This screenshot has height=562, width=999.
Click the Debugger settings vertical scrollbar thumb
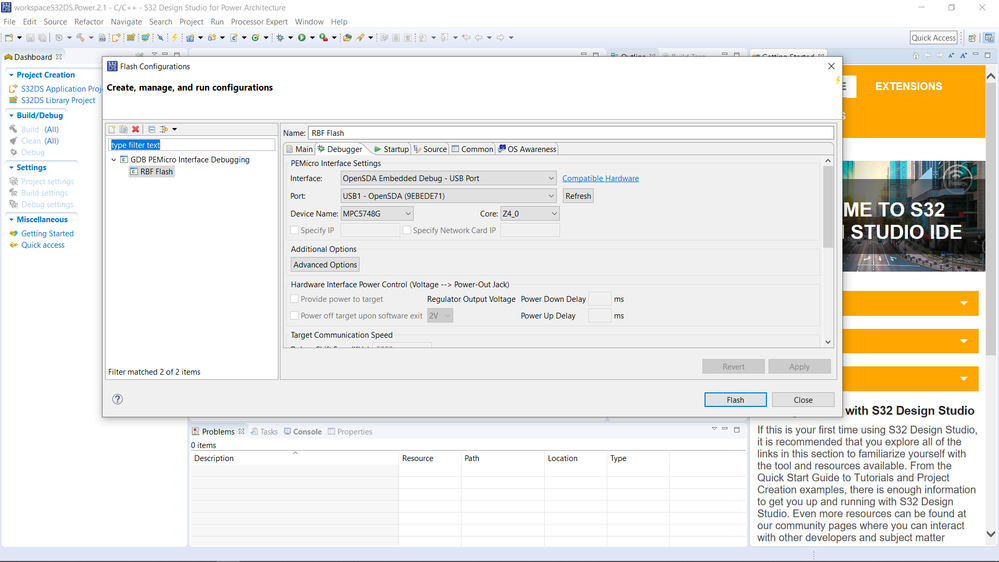click(828, 207)
